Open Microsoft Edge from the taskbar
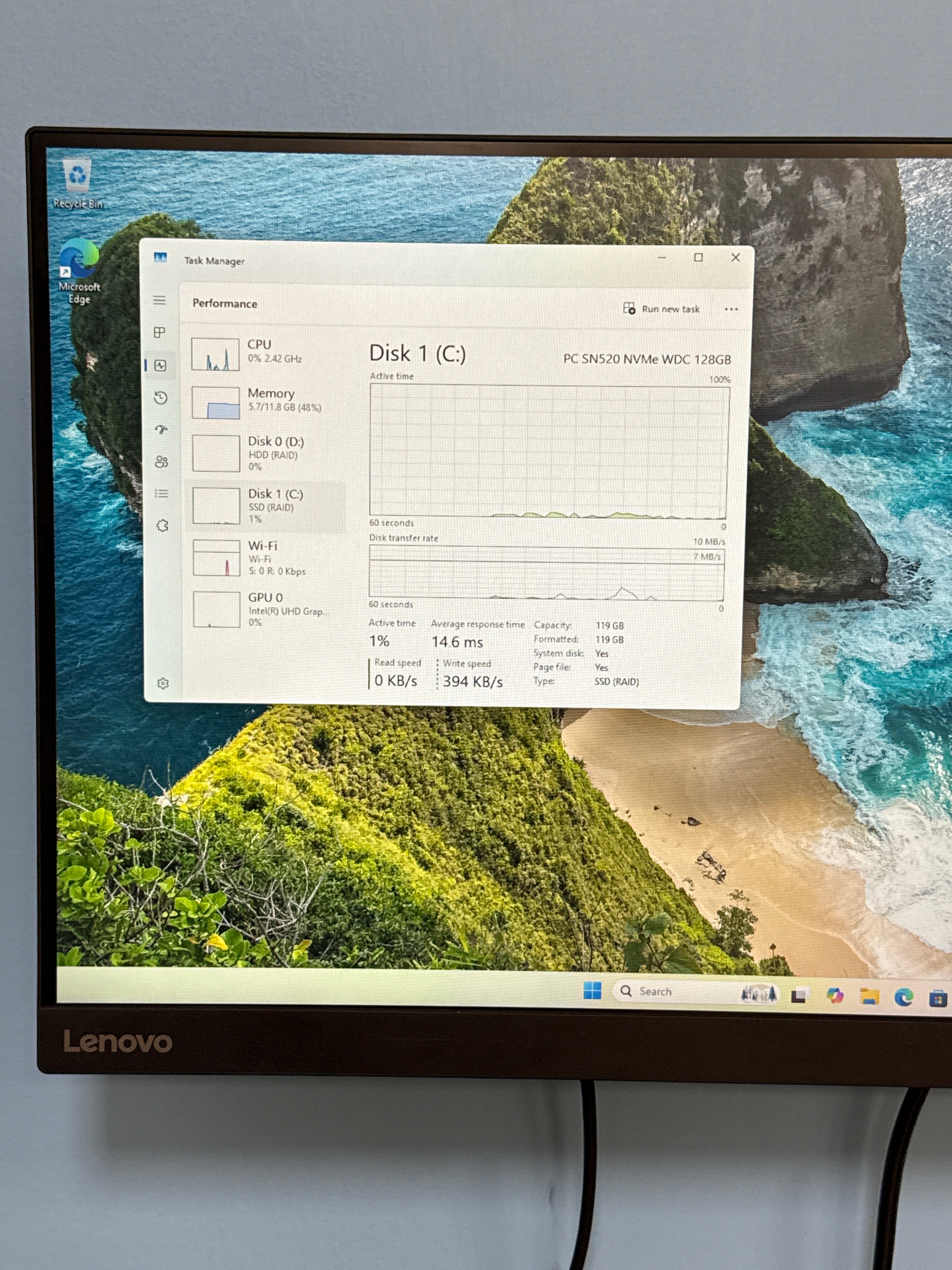This screenshot has width=952, height=1270. [x=903, y=998]
